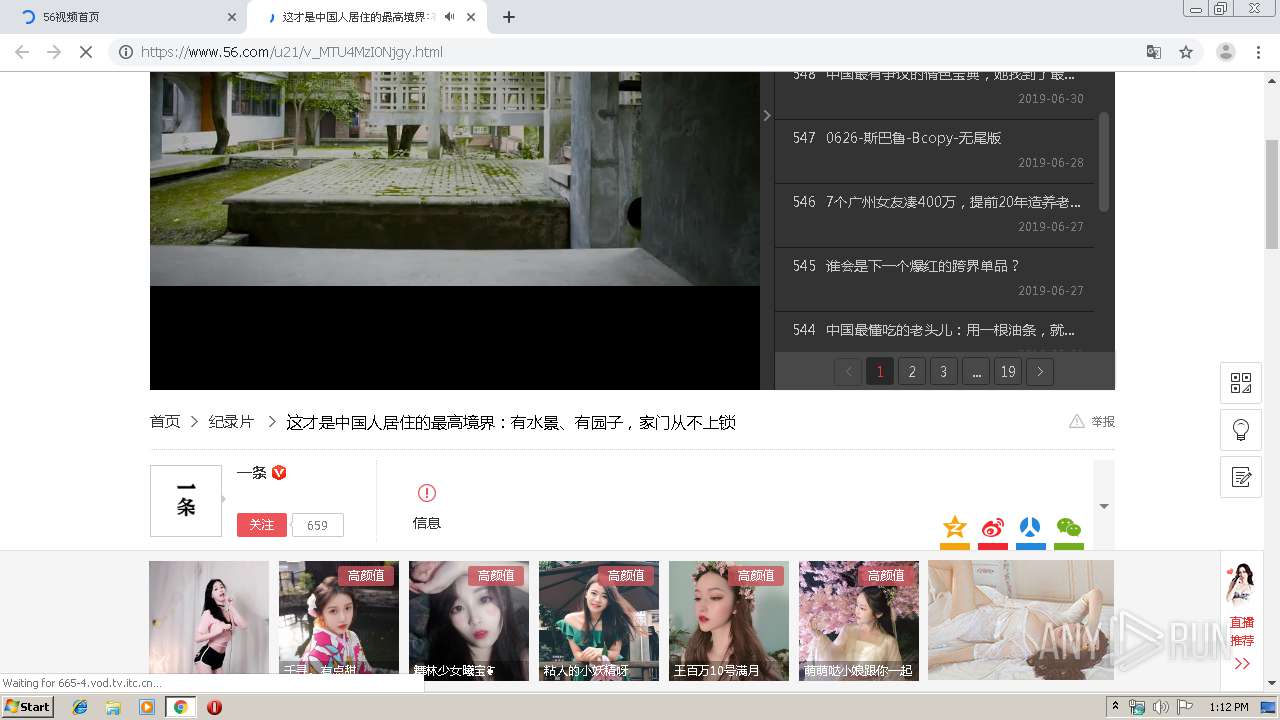Select playlist page 1

pyautogui.click(x=880, y=372)
